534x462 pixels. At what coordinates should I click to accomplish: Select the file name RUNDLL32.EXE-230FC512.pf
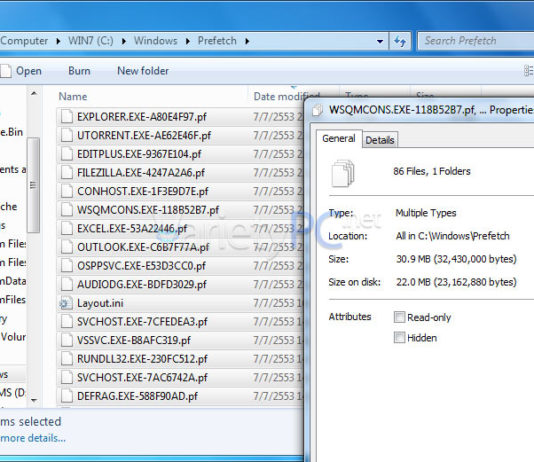point(142,359)
